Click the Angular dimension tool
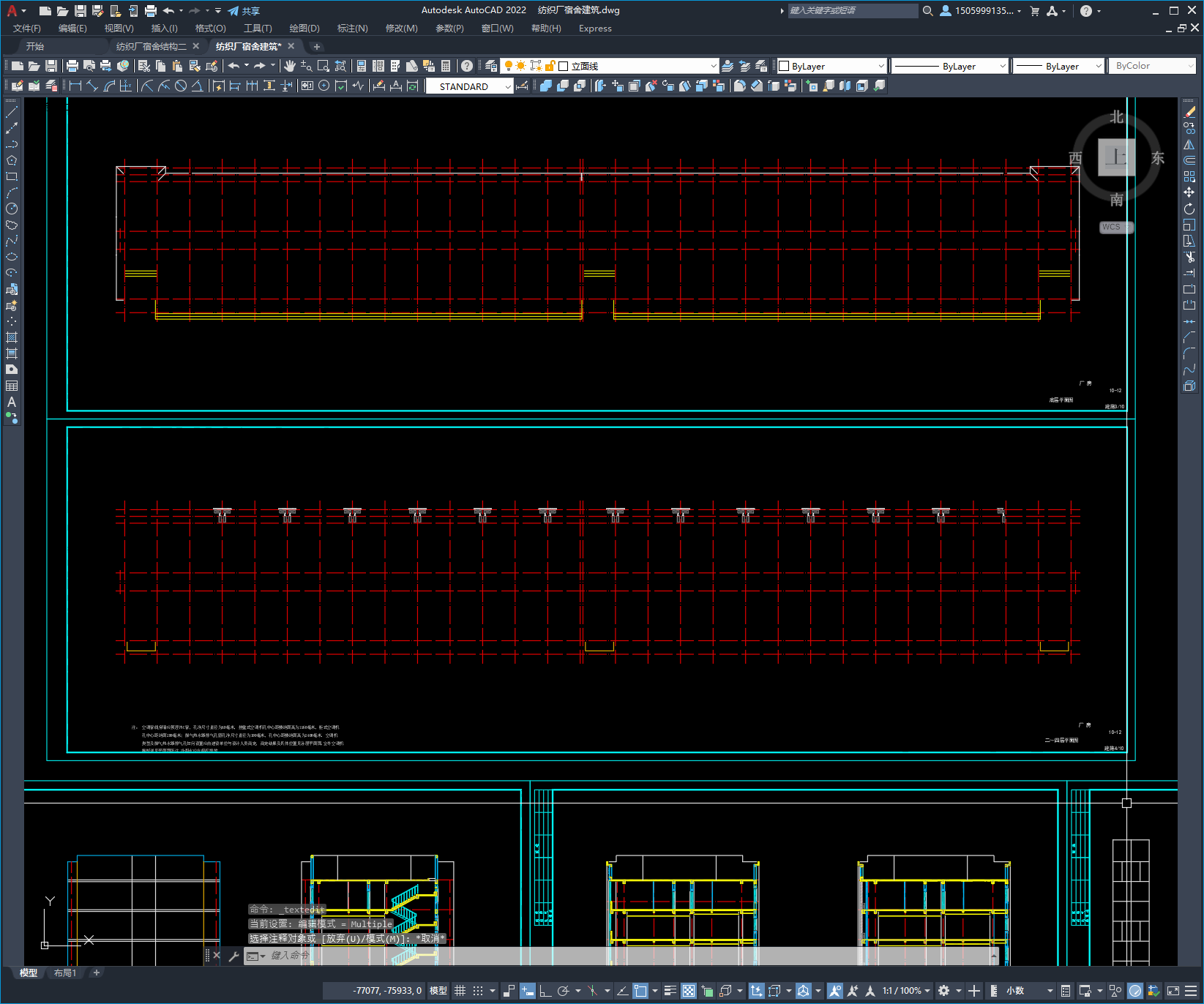Image resolution: width=1204 pixels, height=1004 pixels. (x=197, y=86)
